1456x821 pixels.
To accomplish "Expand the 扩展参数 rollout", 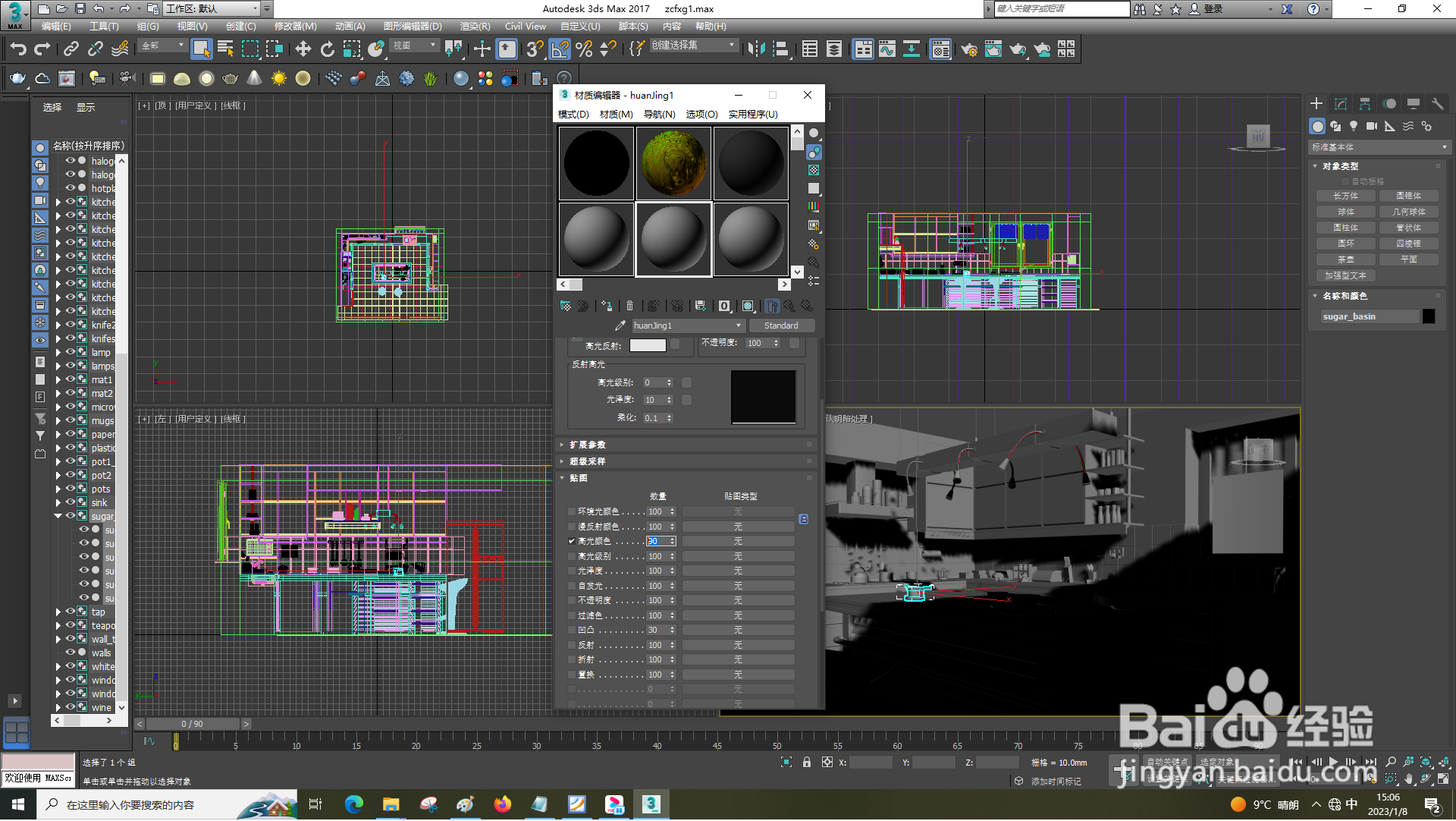I will 687,445.
